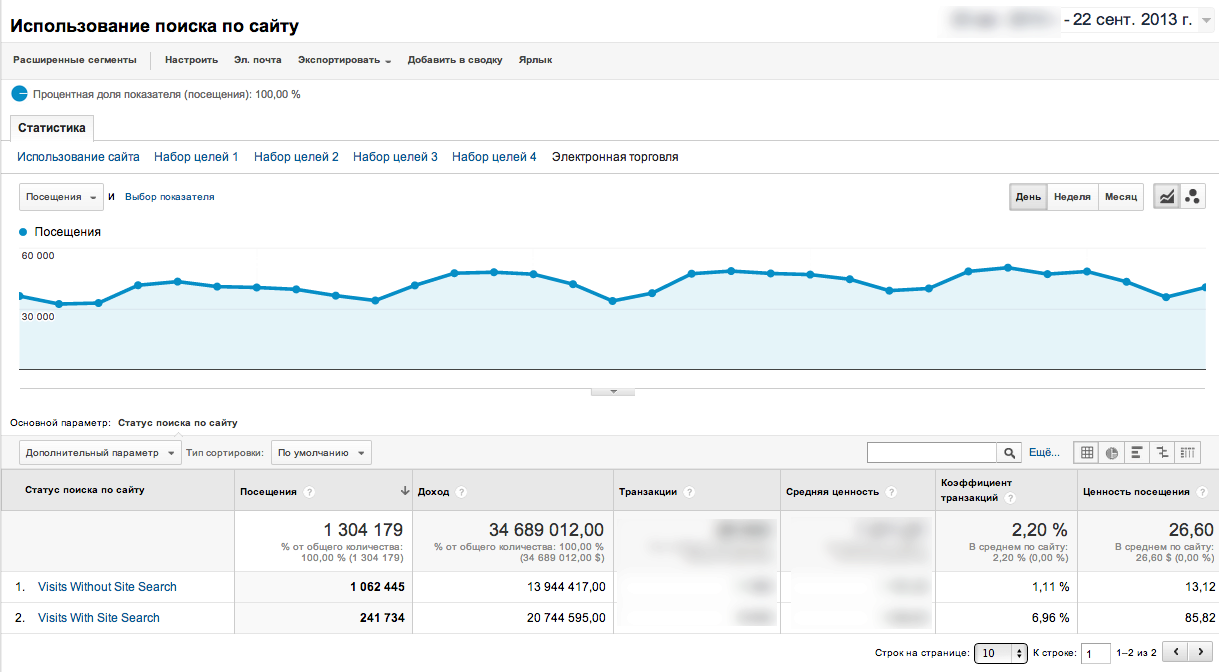Screen dimensions: 1219x672
Task: Open the Visits With Site Search link
Action: (x=98, y=618)
